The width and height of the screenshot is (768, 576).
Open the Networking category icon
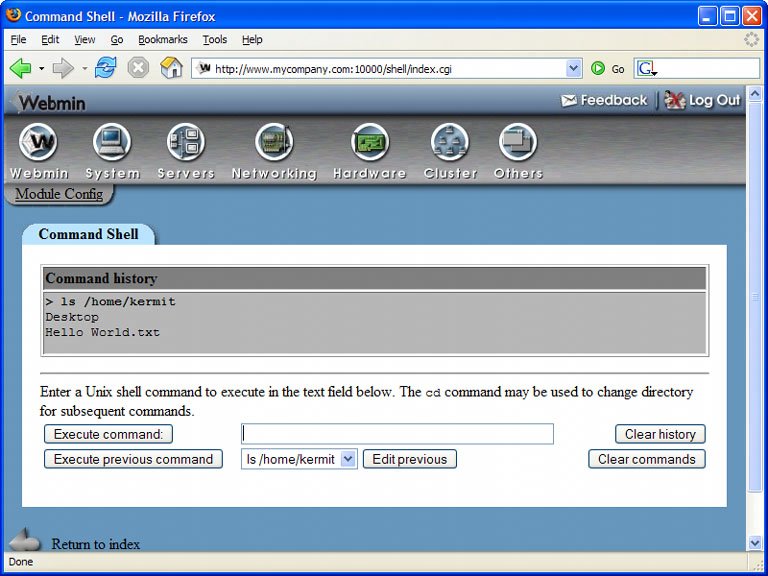pos(273,143)
